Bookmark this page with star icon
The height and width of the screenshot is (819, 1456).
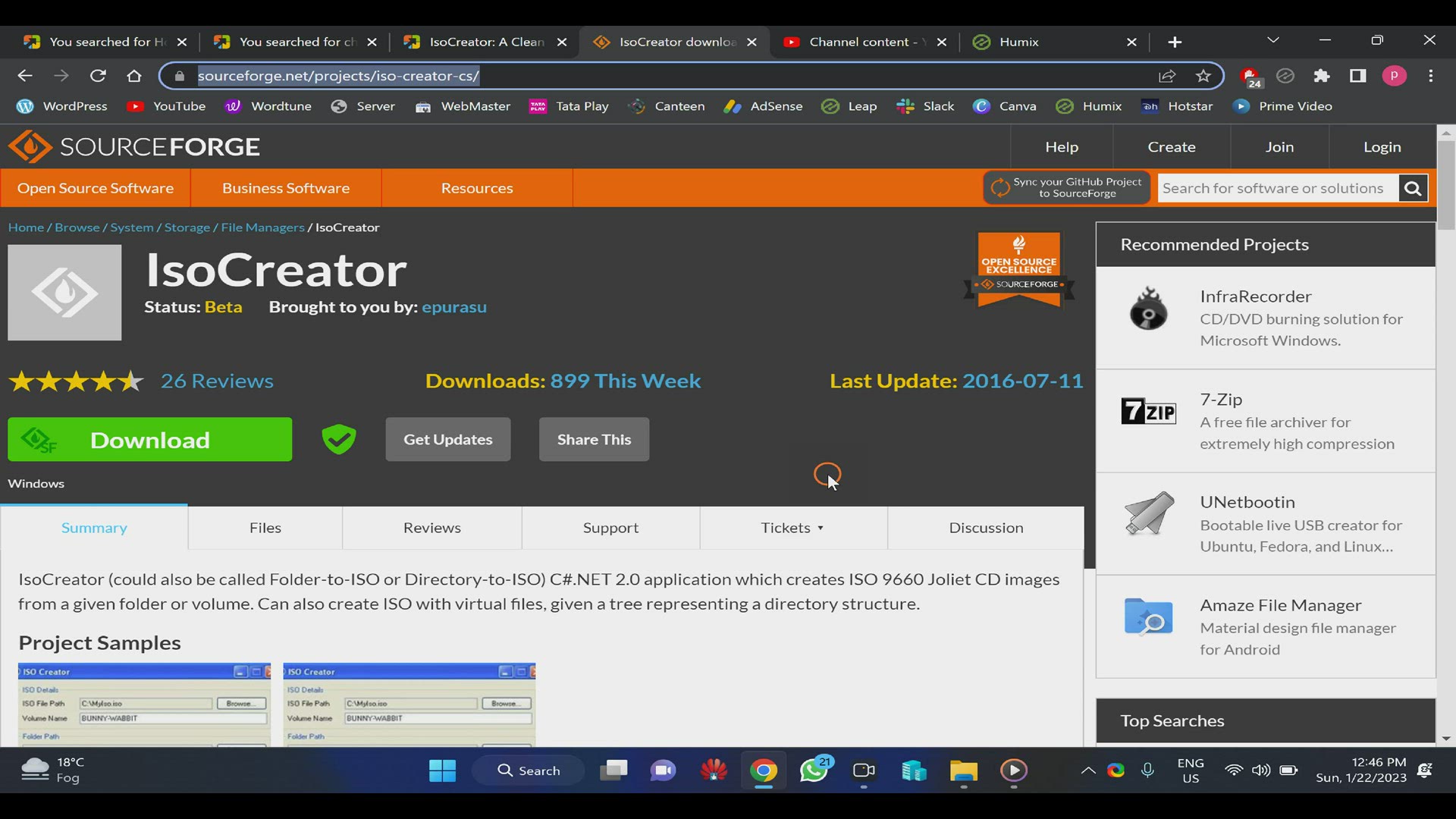point(1203,76)
